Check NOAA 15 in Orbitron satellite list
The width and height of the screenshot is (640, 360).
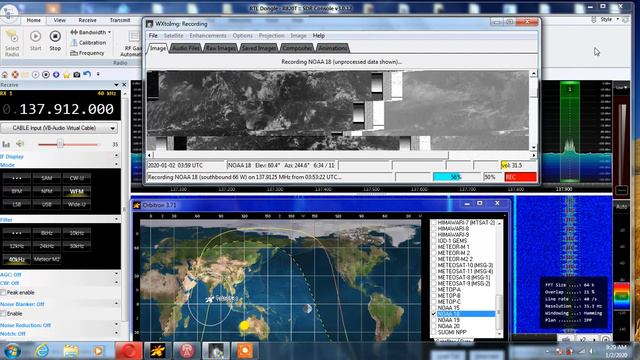[434, 308]
